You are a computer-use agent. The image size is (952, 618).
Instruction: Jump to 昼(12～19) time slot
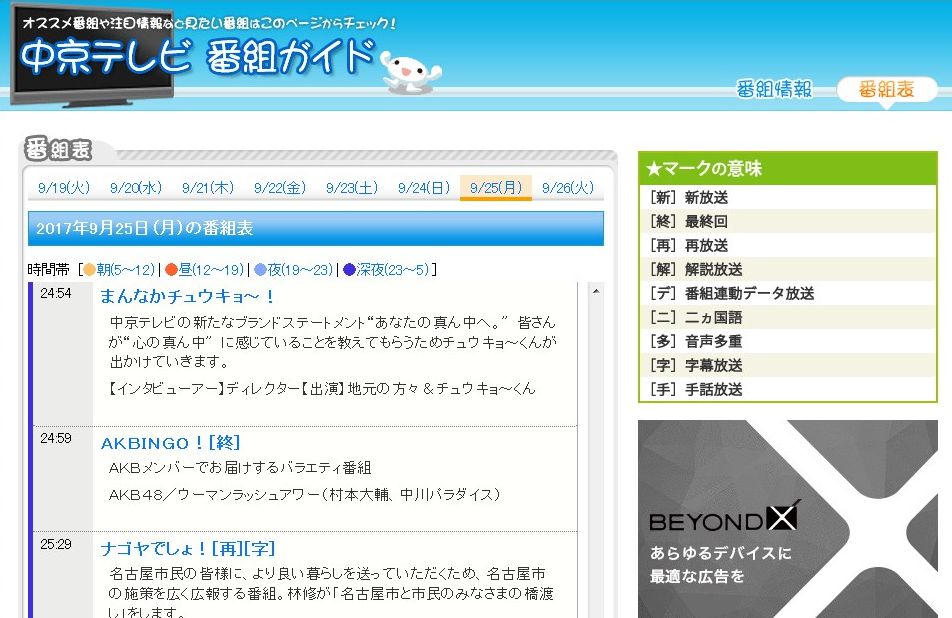tap(211, 270)
